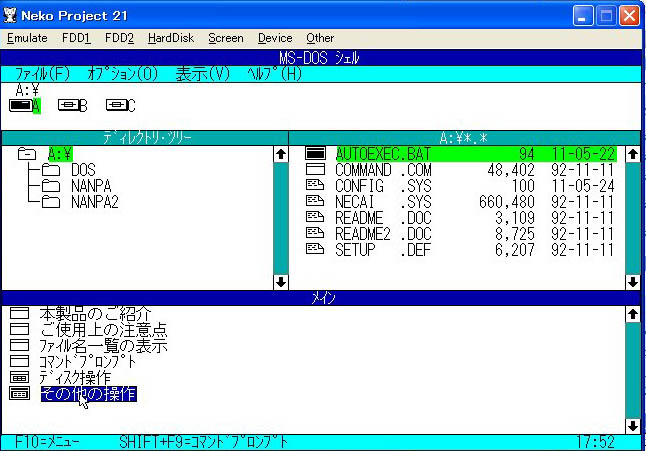Click file list scroll down arrow

633,282
